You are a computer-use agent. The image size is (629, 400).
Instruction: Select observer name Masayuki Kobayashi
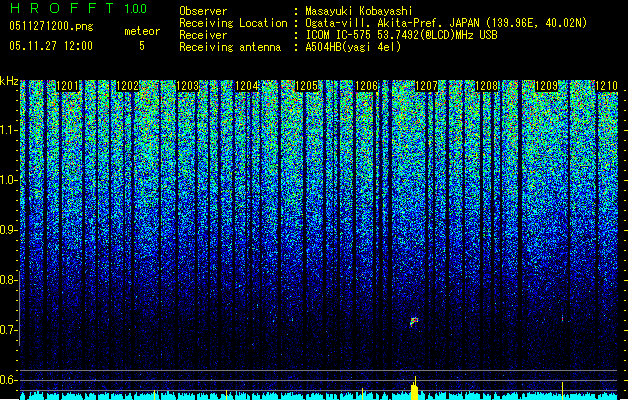(359, 11)
